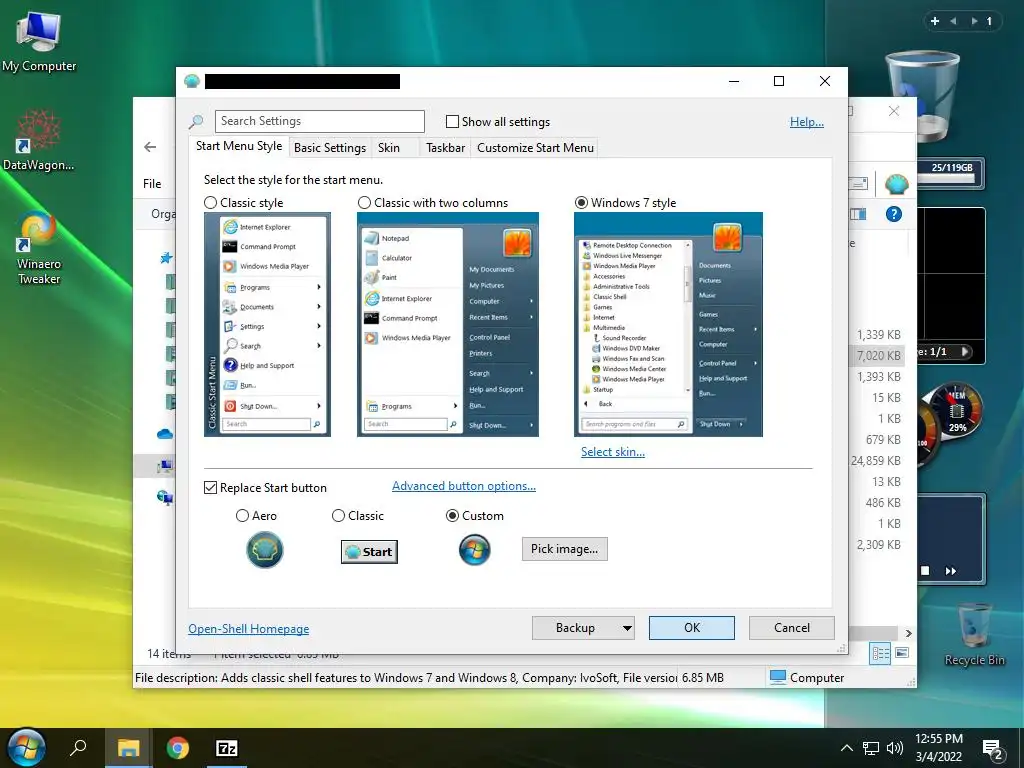This screenshot has height=768, width=1024.
Task: Click the scroll right arrow in Explorer
Action: (908, 633)
